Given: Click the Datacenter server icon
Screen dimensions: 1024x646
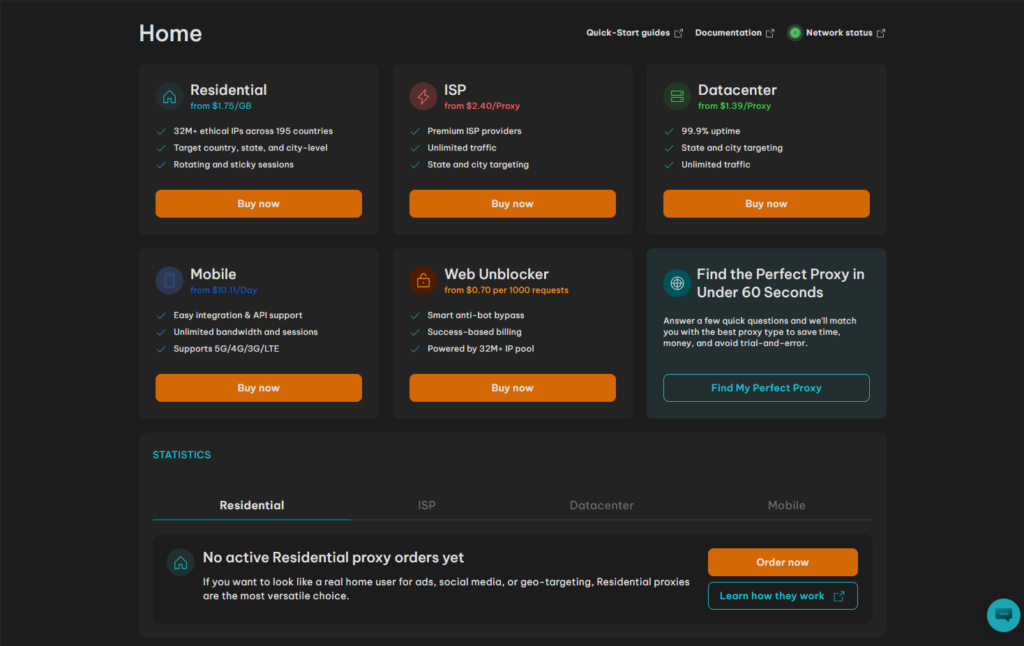Looking at the screenshot, I should click(x=677, y=97).
